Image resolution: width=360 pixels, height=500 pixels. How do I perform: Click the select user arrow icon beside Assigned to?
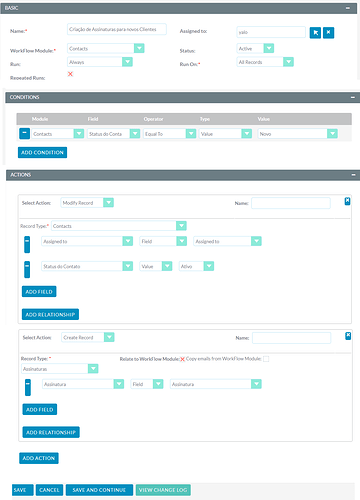click(315, 33)
